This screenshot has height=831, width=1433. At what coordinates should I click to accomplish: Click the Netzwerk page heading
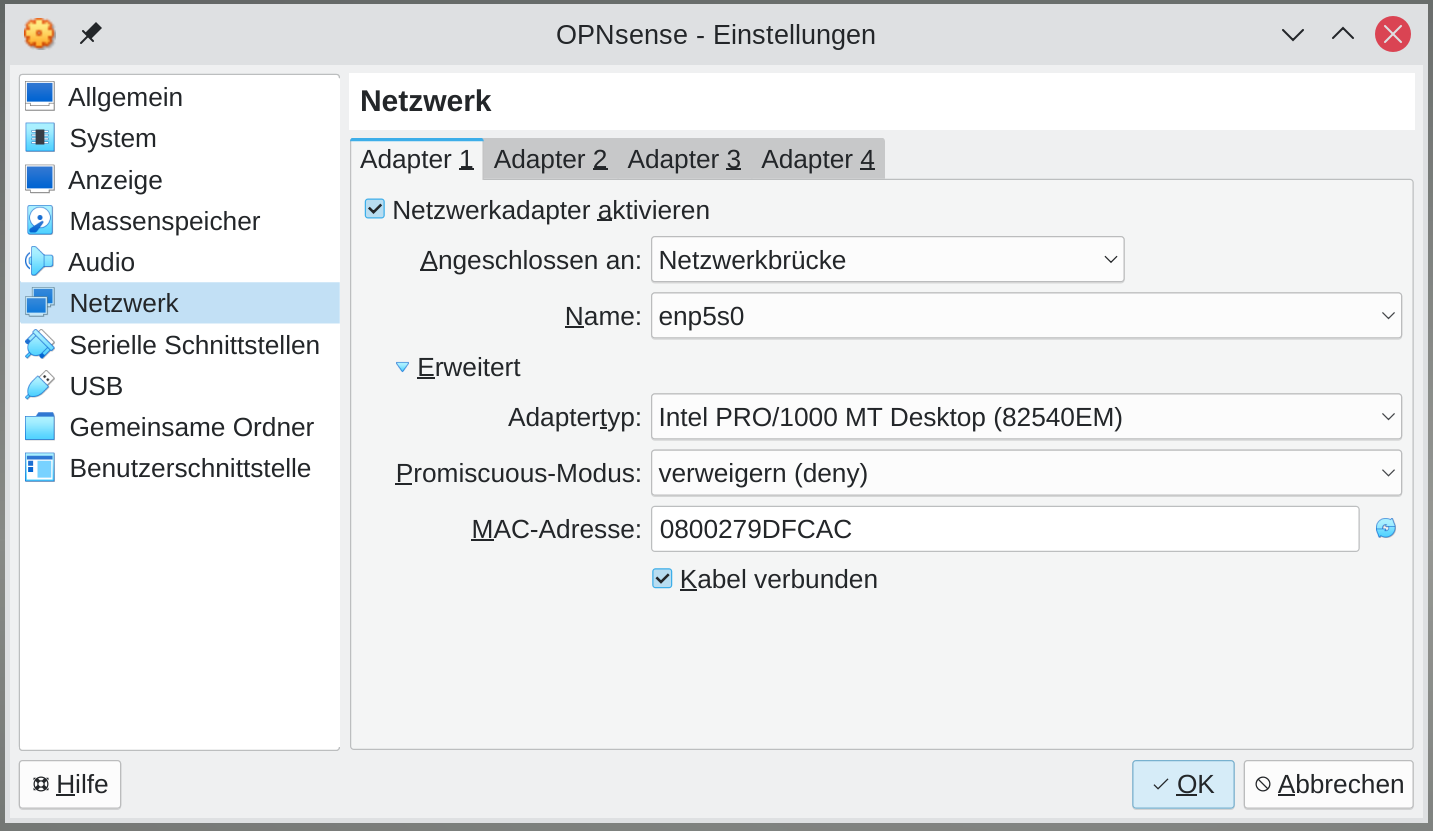point(426,101)
